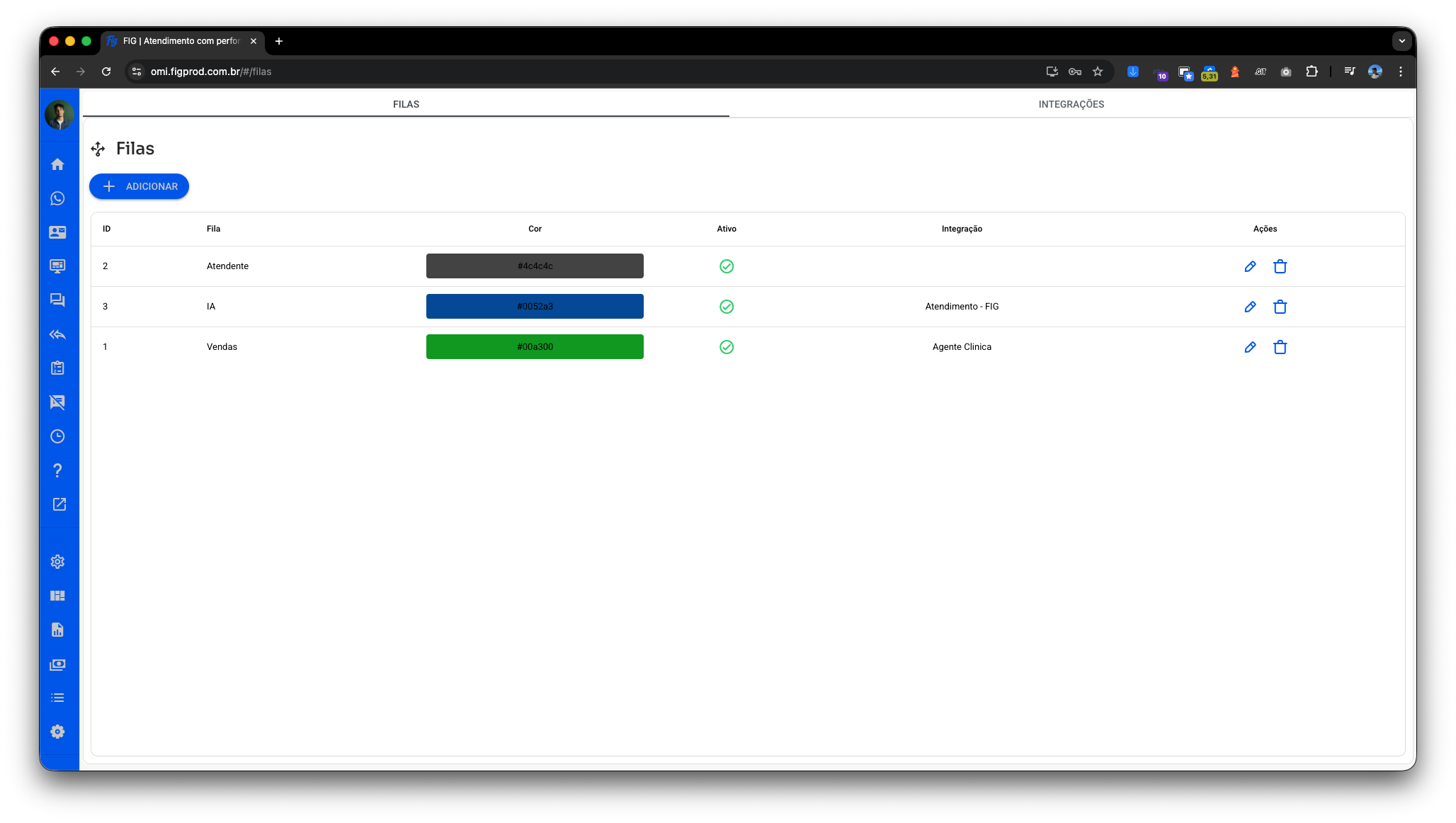Expand the browser tab search chevron

coord(1401,41)
